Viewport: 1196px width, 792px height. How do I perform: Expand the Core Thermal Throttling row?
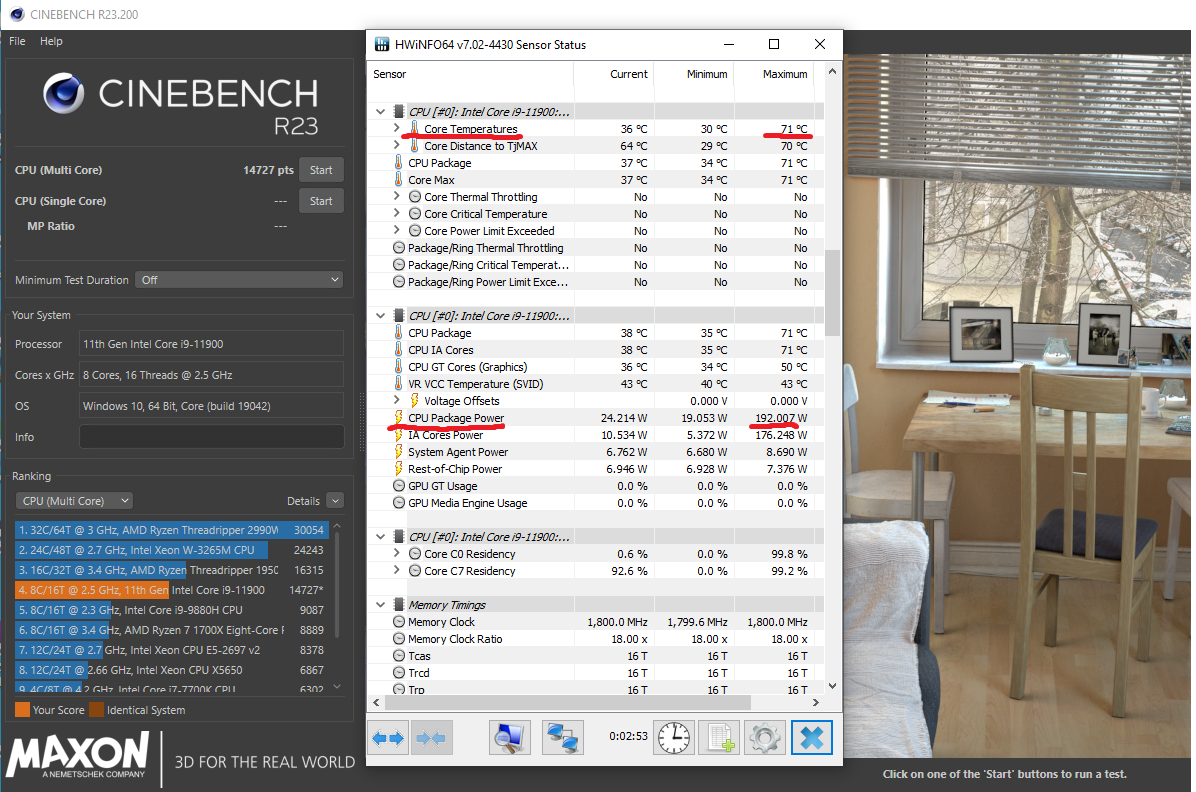point(397,196)
